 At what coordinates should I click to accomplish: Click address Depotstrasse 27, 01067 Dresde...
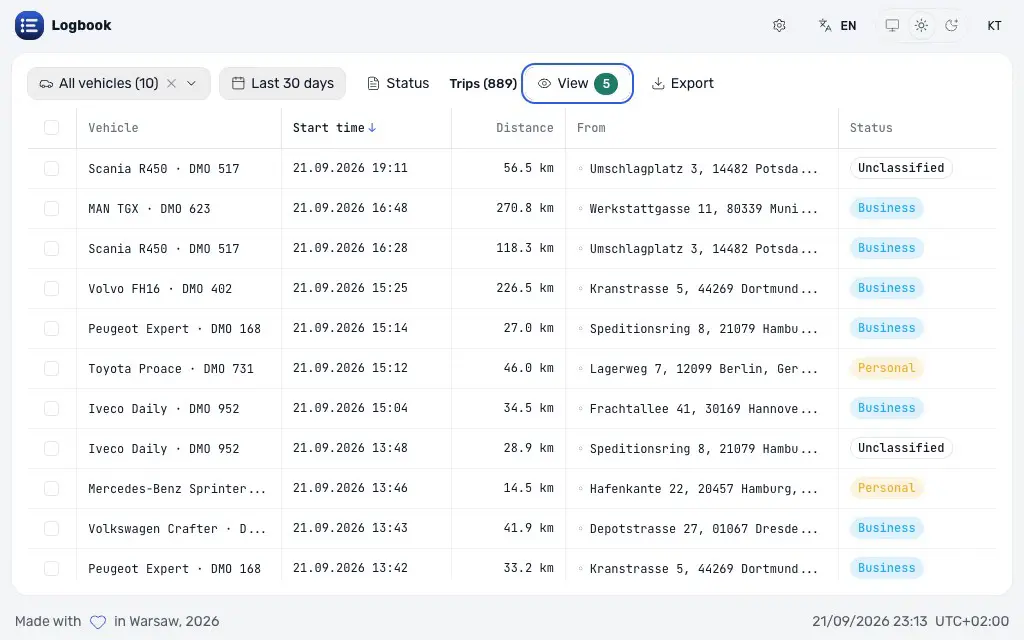pos(703,528)
